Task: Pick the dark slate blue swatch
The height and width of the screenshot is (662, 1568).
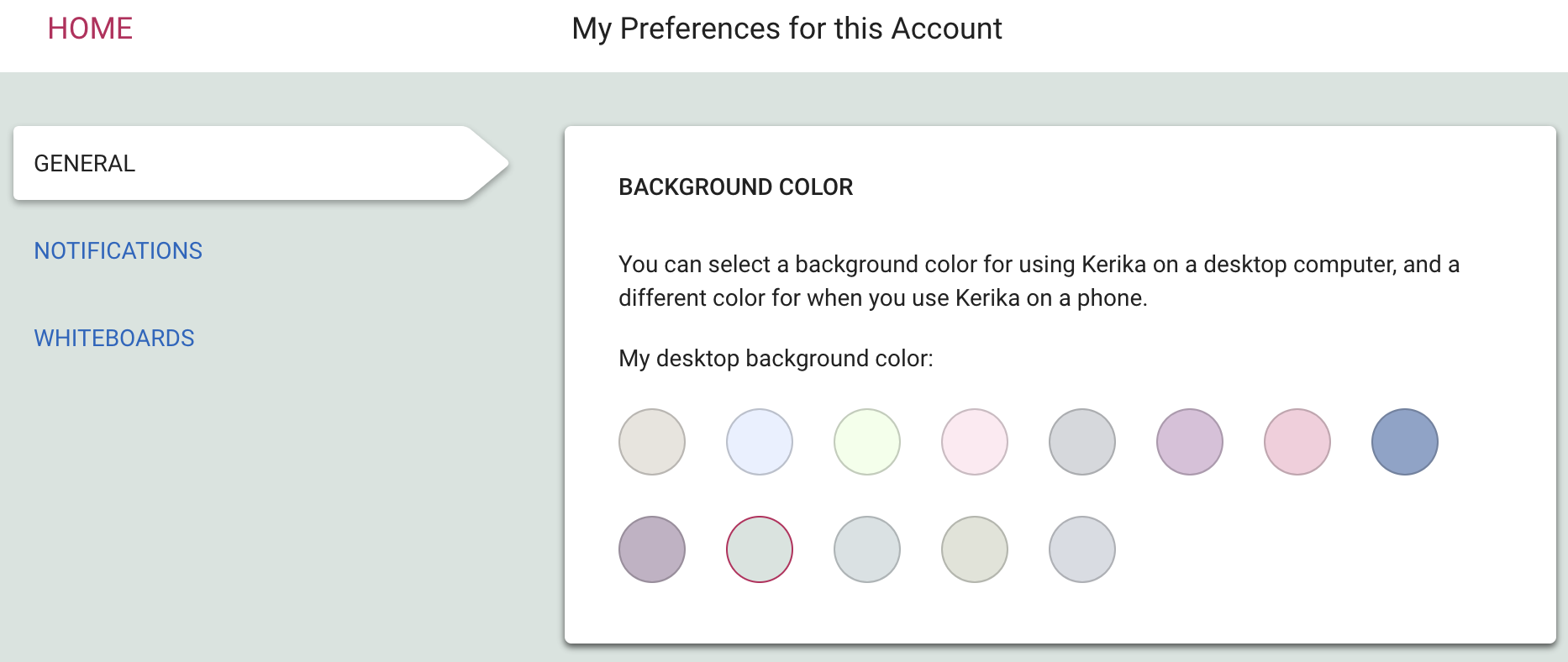Action: click(x=1405, y=442)
